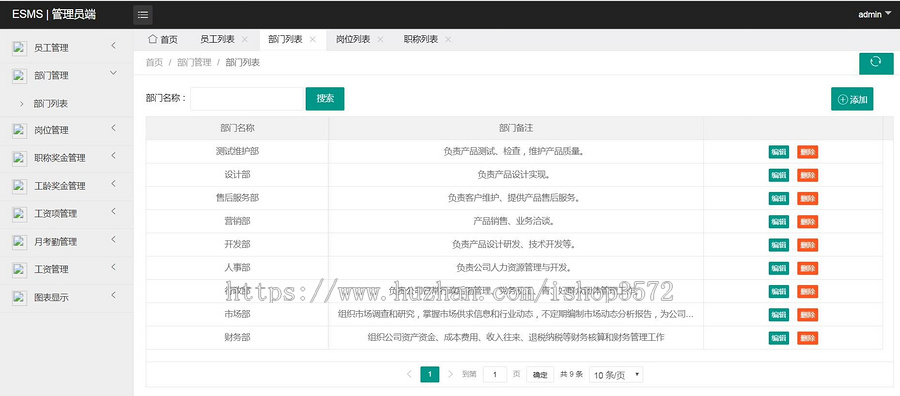Expand the 图表显示 menu chevron
The image size is (900, 396).
114,295
